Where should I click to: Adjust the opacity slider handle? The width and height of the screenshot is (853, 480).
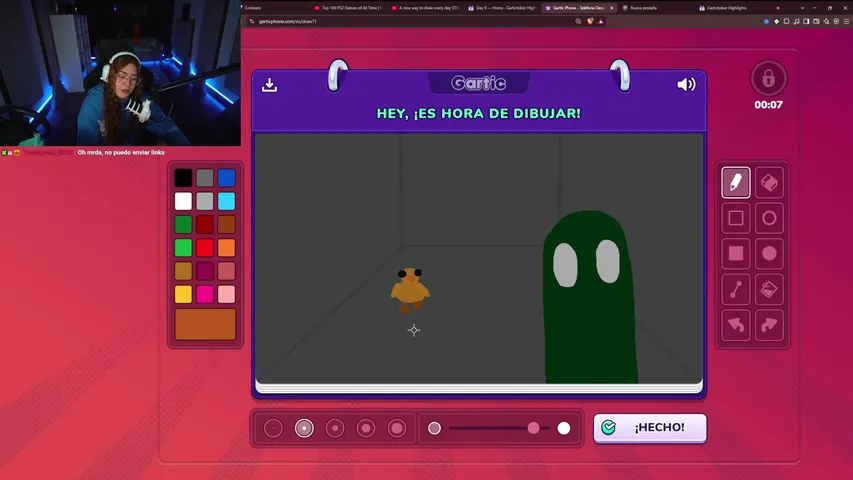[x=533, y=428]
